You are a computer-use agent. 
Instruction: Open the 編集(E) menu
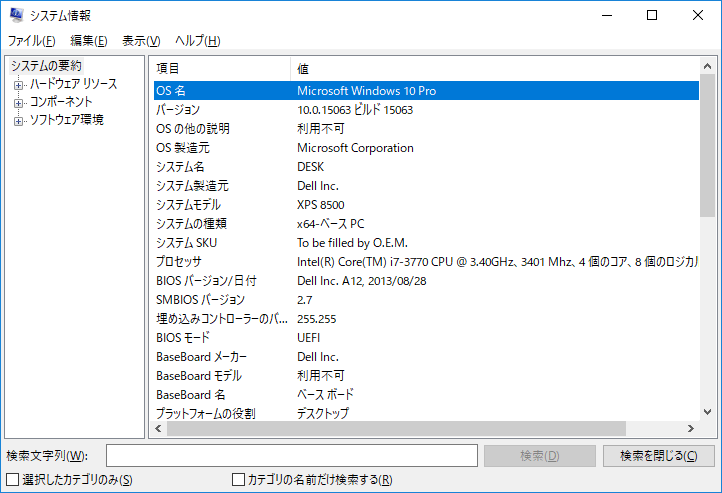[x=89, y=41]
